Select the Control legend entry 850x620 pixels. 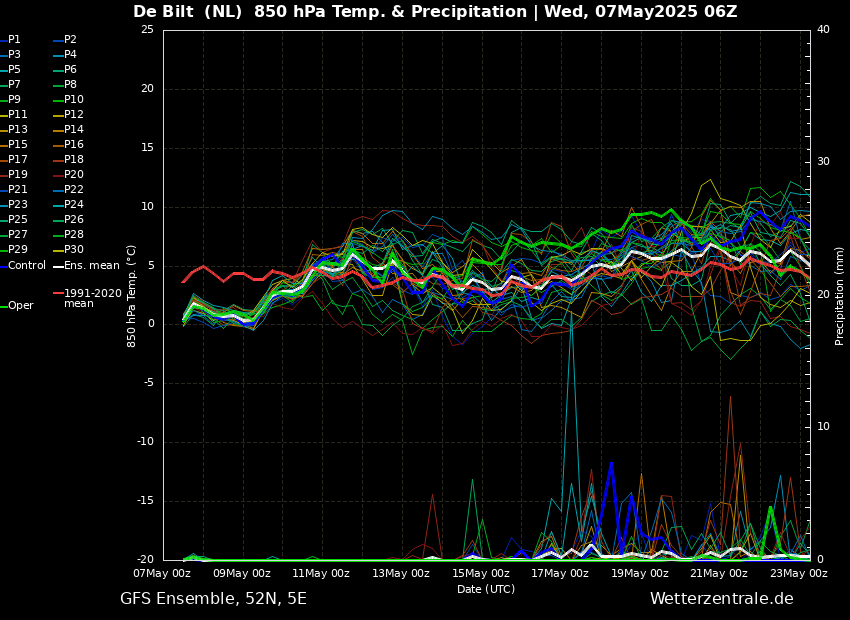click(x=27, y=266)
